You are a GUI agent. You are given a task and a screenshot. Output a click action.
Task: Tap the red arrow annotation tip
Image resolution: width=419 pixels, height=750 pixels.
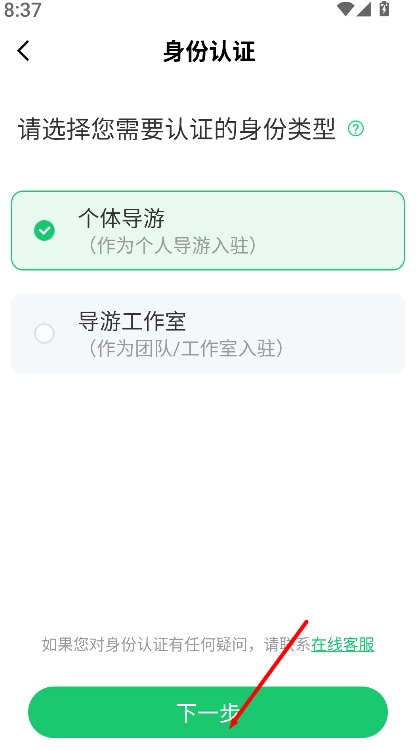pyautogui.click(x=231, y=727)
